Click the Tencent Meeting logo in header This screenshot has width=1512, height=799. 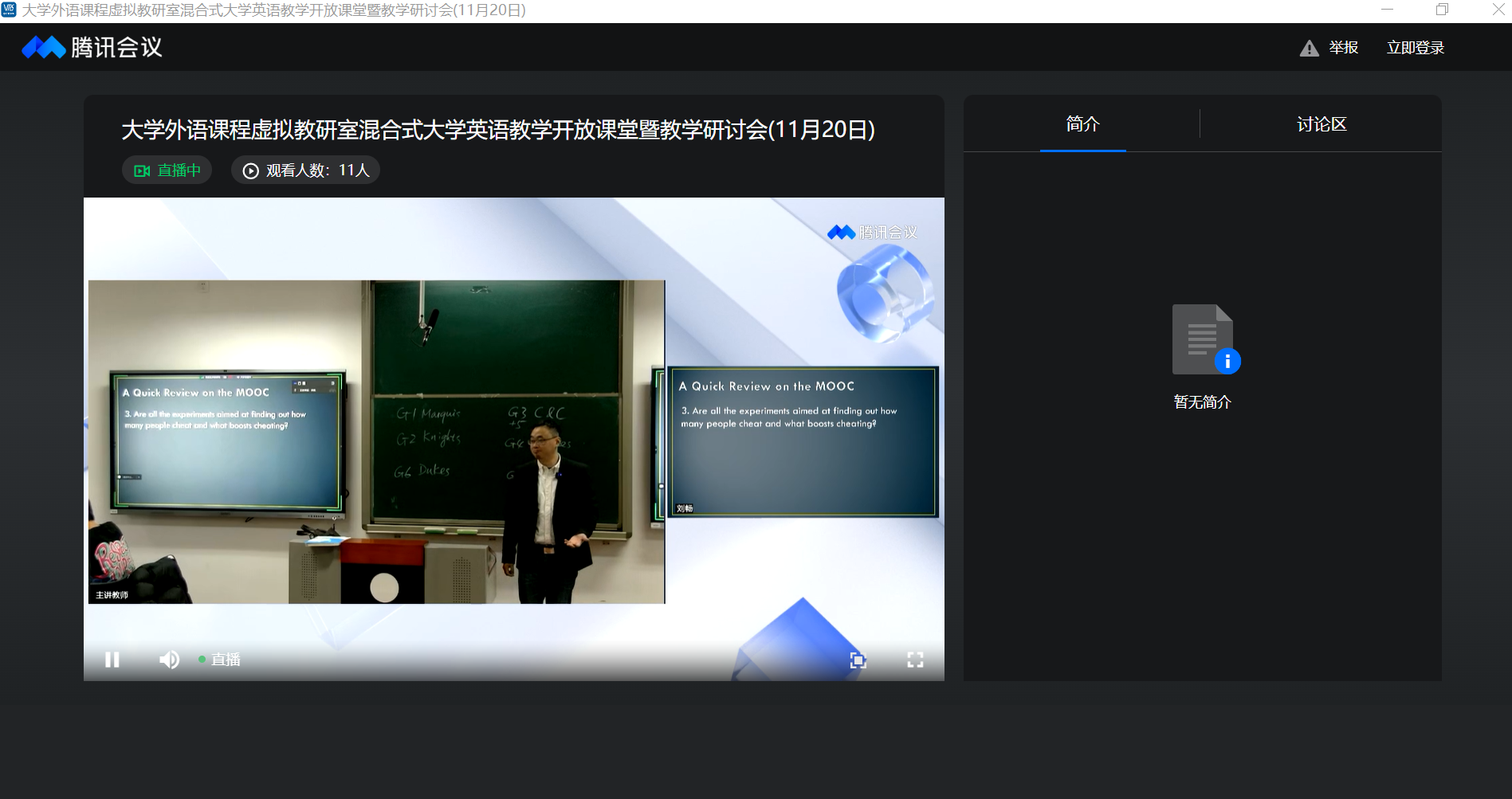click(x=92, y=48)
